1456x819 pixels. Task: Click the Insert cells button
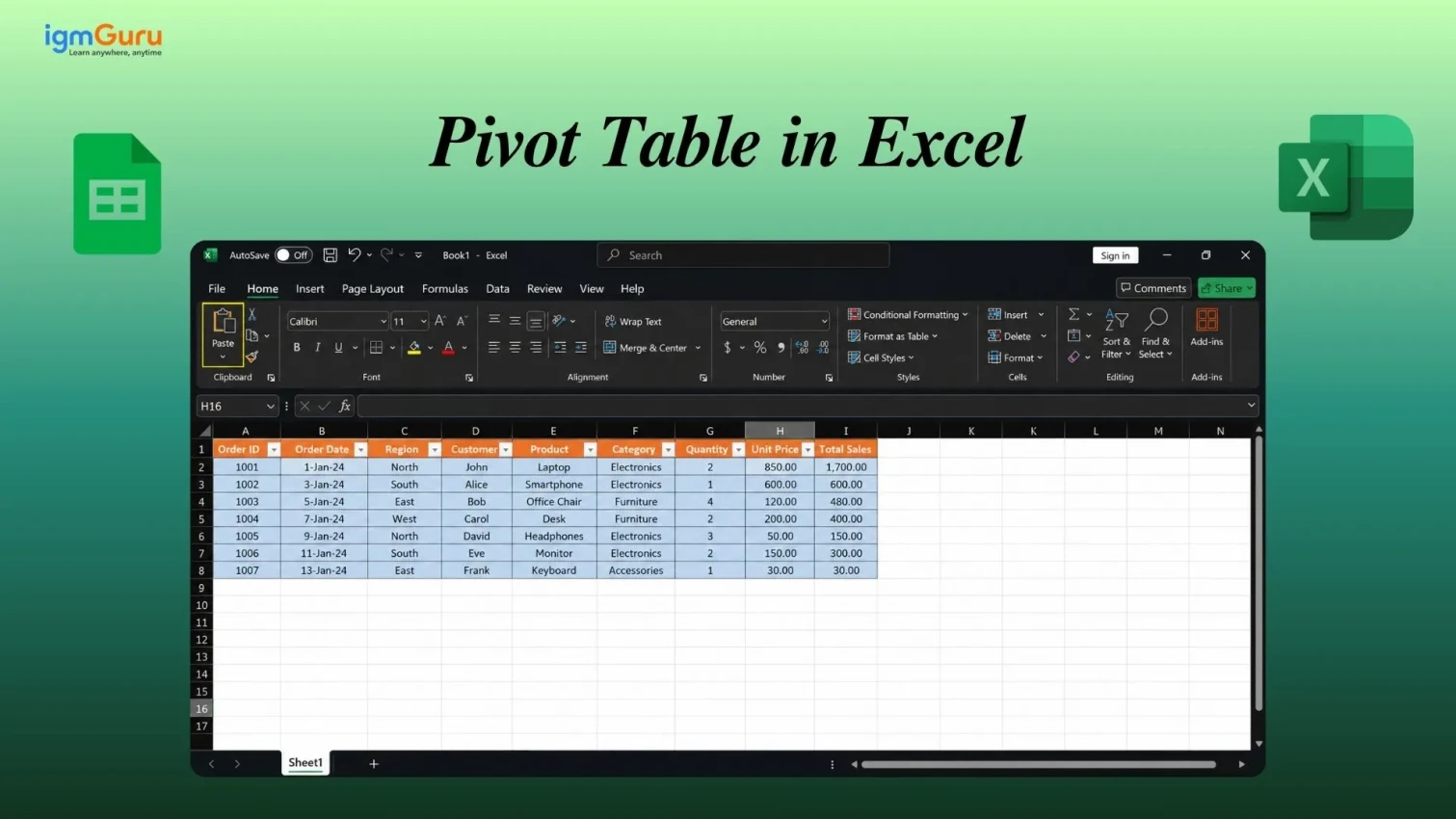(x=1008, y=315)
